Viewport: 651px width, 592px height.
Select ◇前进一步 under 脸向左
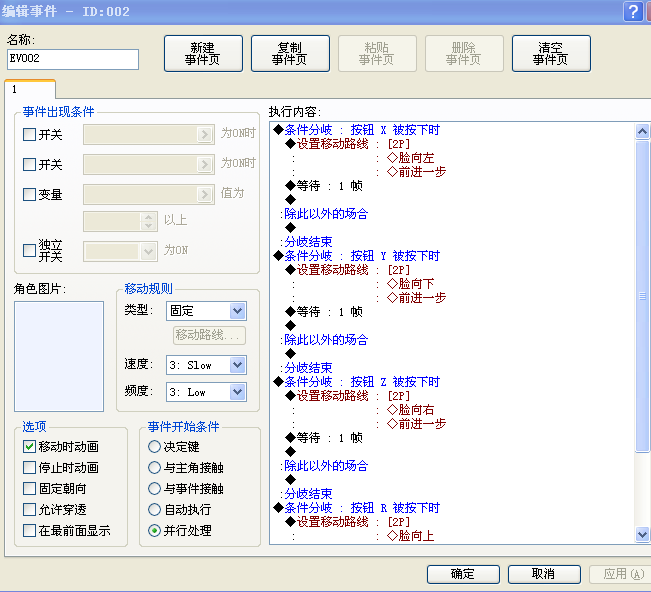point(416,171)
